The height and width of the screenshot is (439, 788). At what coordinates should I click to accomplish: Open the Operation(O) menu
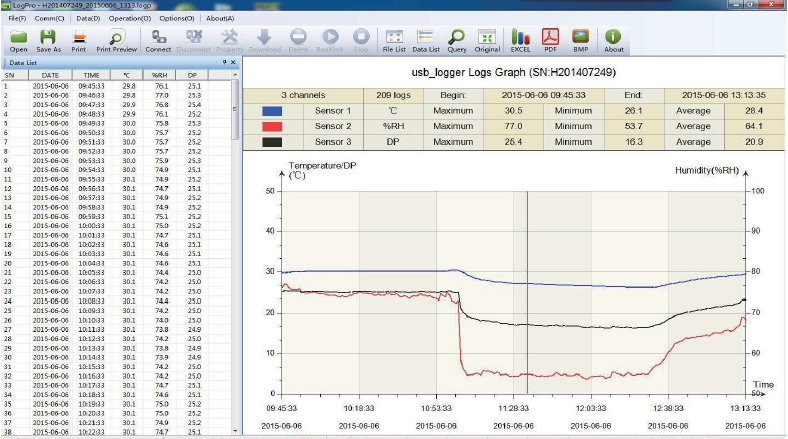point(124,18)
